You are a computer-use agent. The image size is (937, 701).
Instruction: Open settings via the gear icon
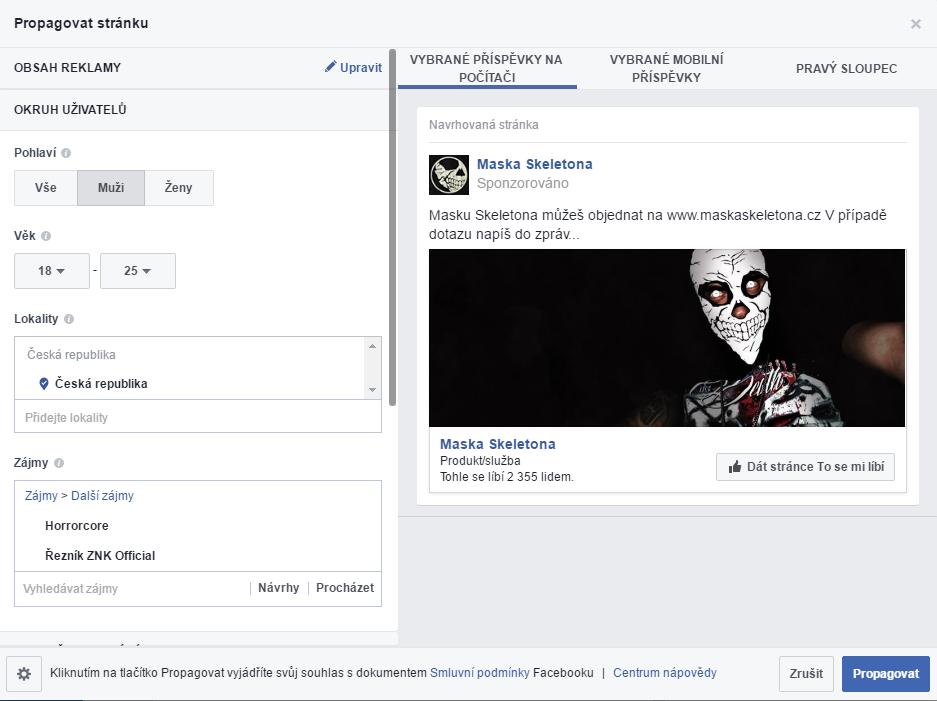pyautogui.click(x=24, y=674)
